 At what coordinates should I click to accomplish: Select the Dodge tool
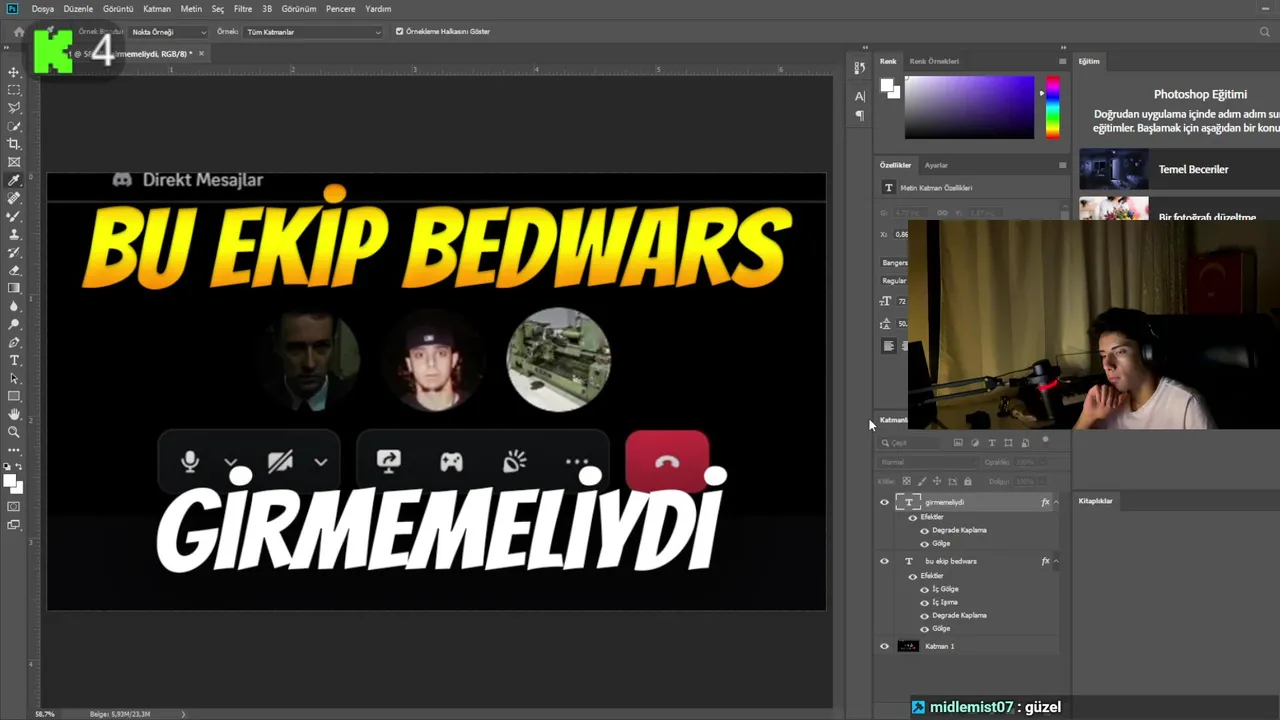pos(14,324)
